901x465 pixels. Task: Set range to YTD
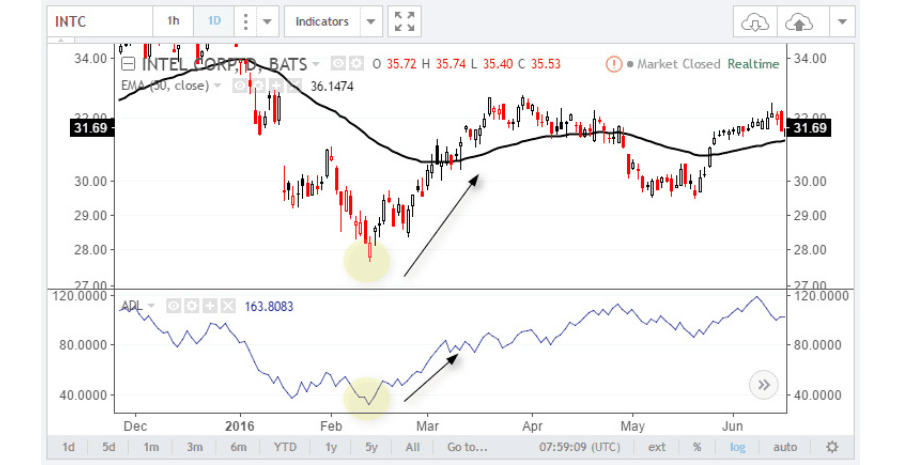[285, 447]
